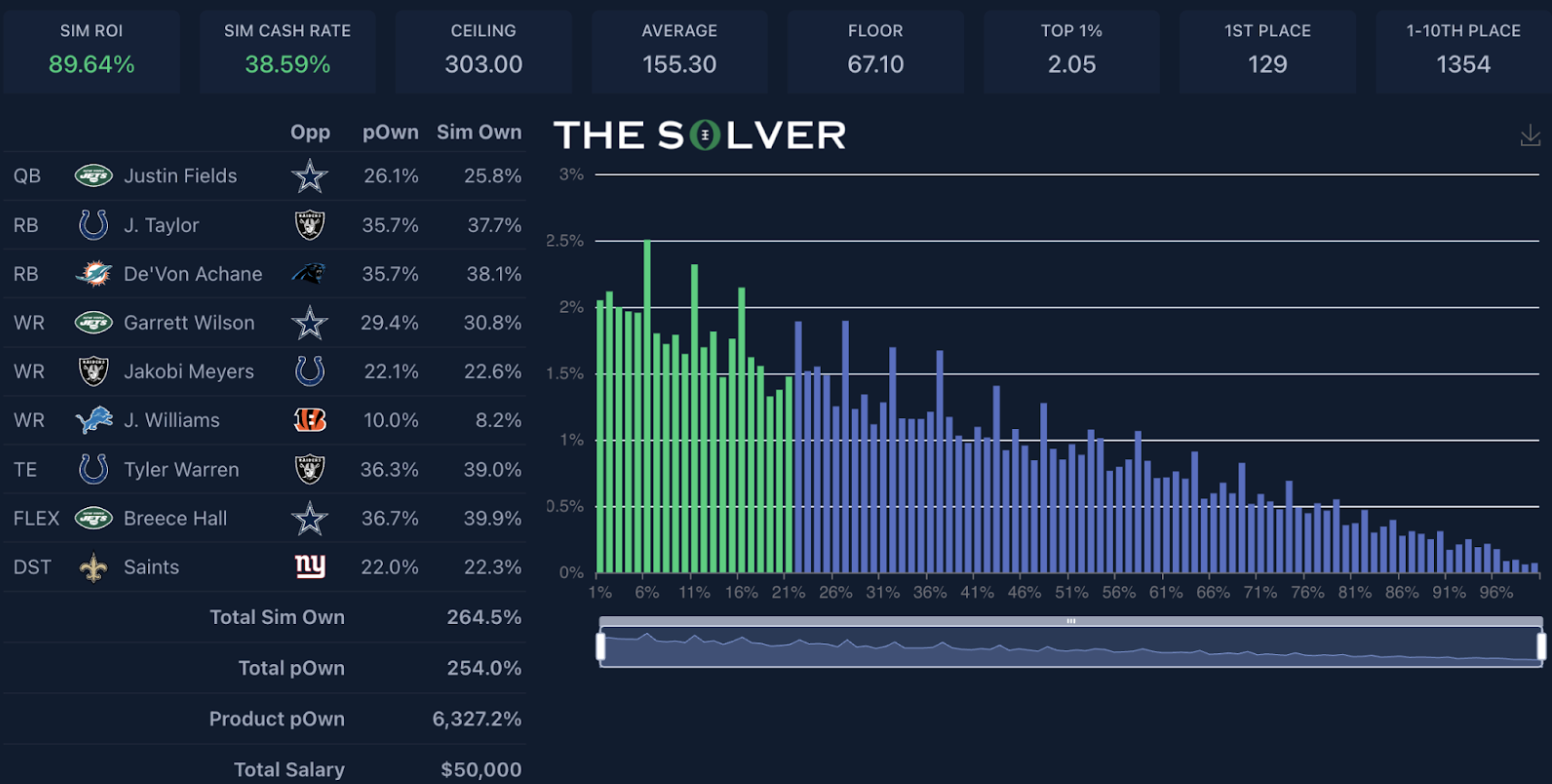Click the left handle of range slider
The height and width of the screenshot is (784, 1552).
point(601,646)
